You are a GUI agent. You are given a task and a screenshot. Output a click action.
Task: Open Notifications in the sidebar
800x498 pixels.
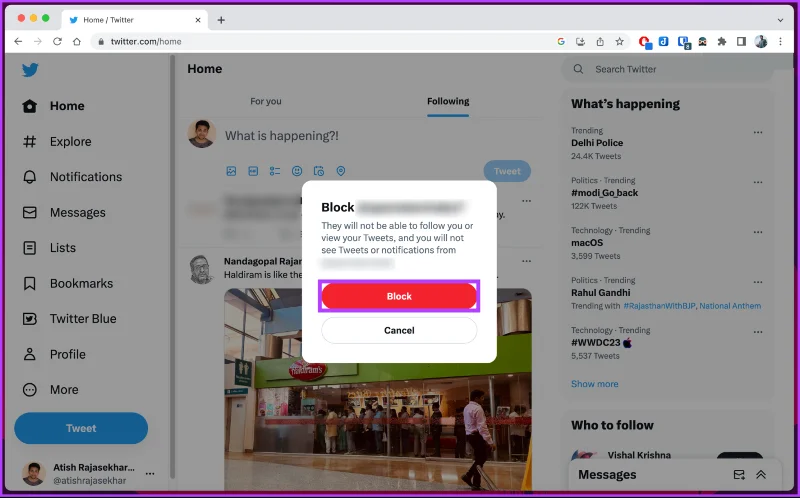[x=72, y=177]
